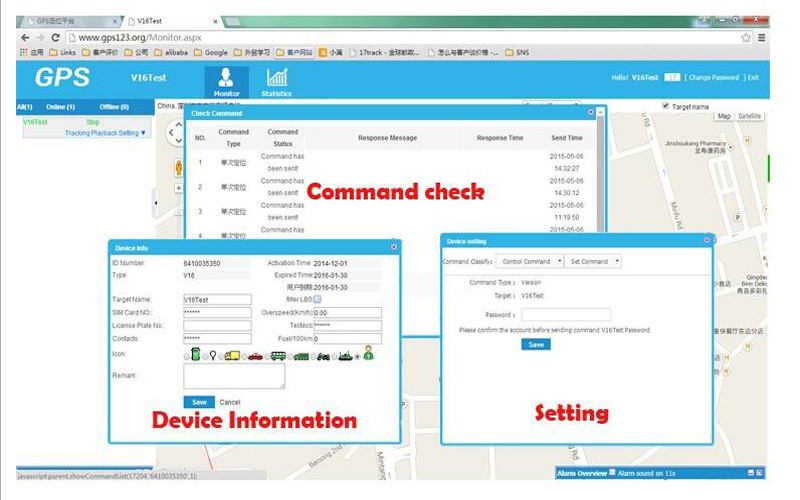Viewport: 800px width, 500px height.
Task: Choose the boat device icon
Action: click(x=345, y=354)
